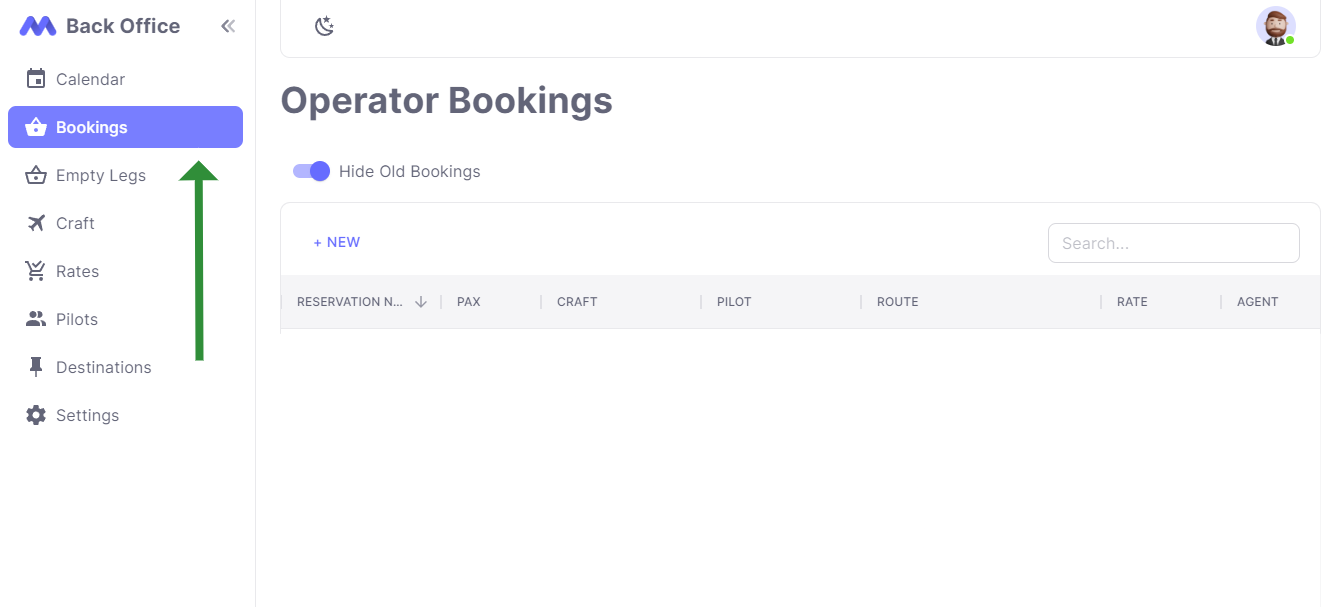Click inside the Search field
The image size is (1337, 607).
click(1173, 243)
